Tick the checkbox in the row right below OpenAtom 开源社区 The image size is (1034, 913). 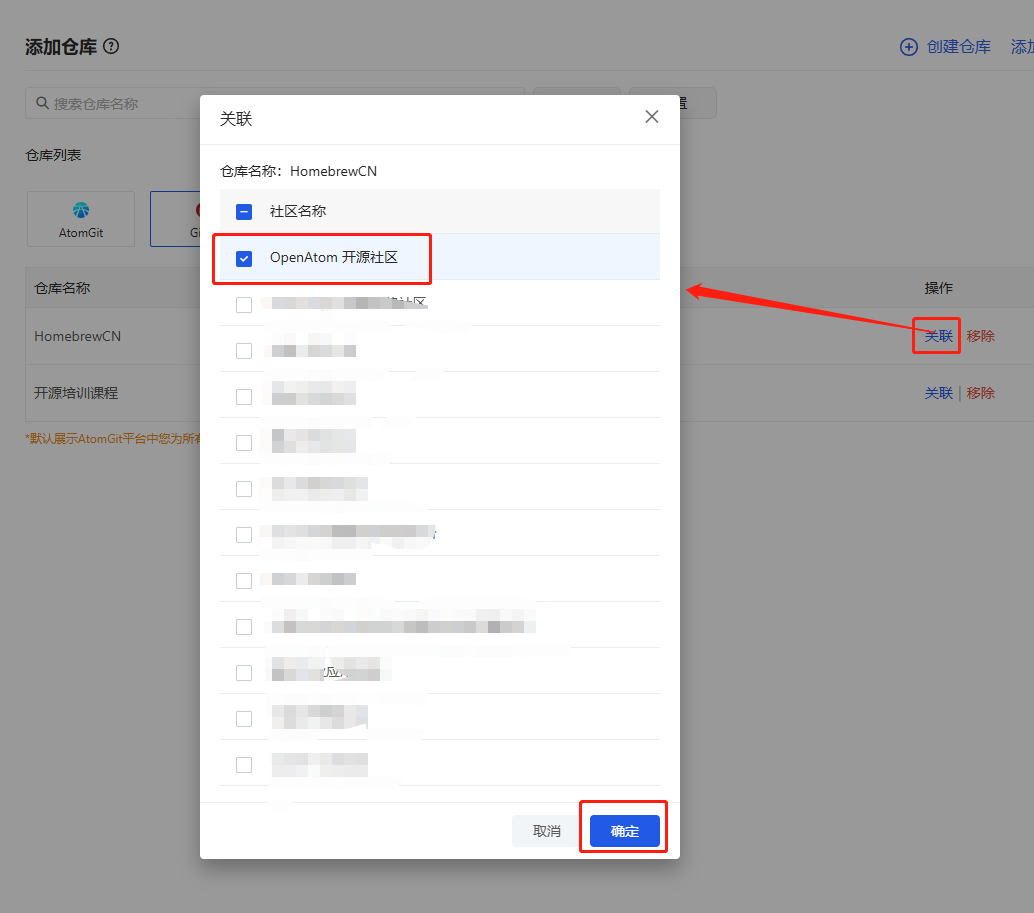pos(244,305)
